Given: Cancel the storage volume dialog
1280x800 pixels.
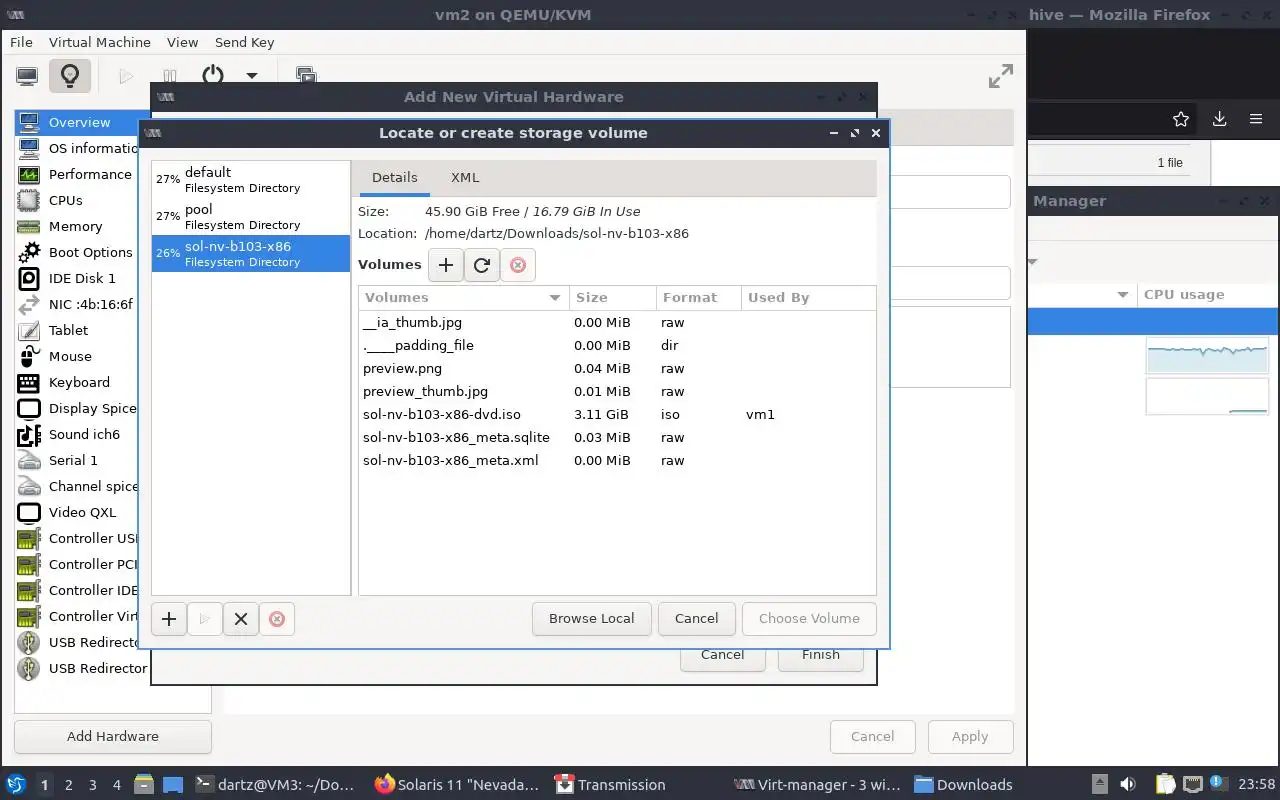Looking at the screenshot, I should click(x=696, y=618).
